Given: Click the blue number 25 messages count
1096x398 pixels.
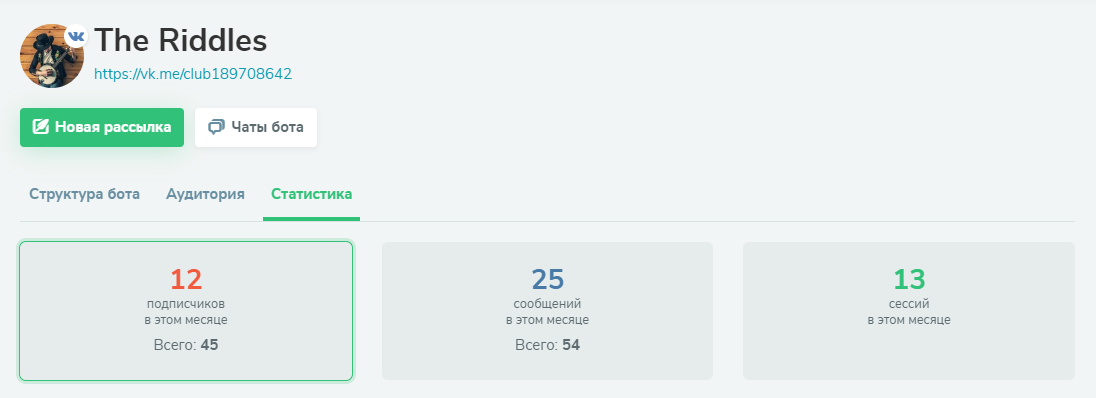Looking at the screenshot, I should (547, 280).
